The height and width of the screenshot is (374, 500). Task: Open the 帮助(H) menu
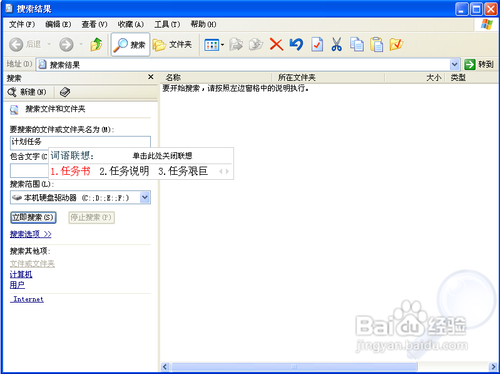[203, 24]
